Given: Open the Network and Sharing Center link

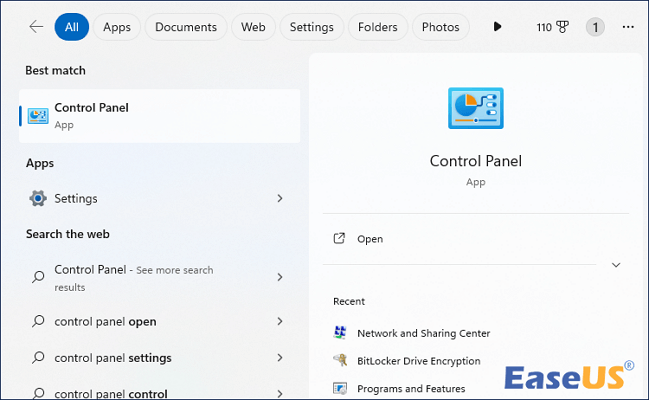Looking at the screenshot, I should point(424,333).
